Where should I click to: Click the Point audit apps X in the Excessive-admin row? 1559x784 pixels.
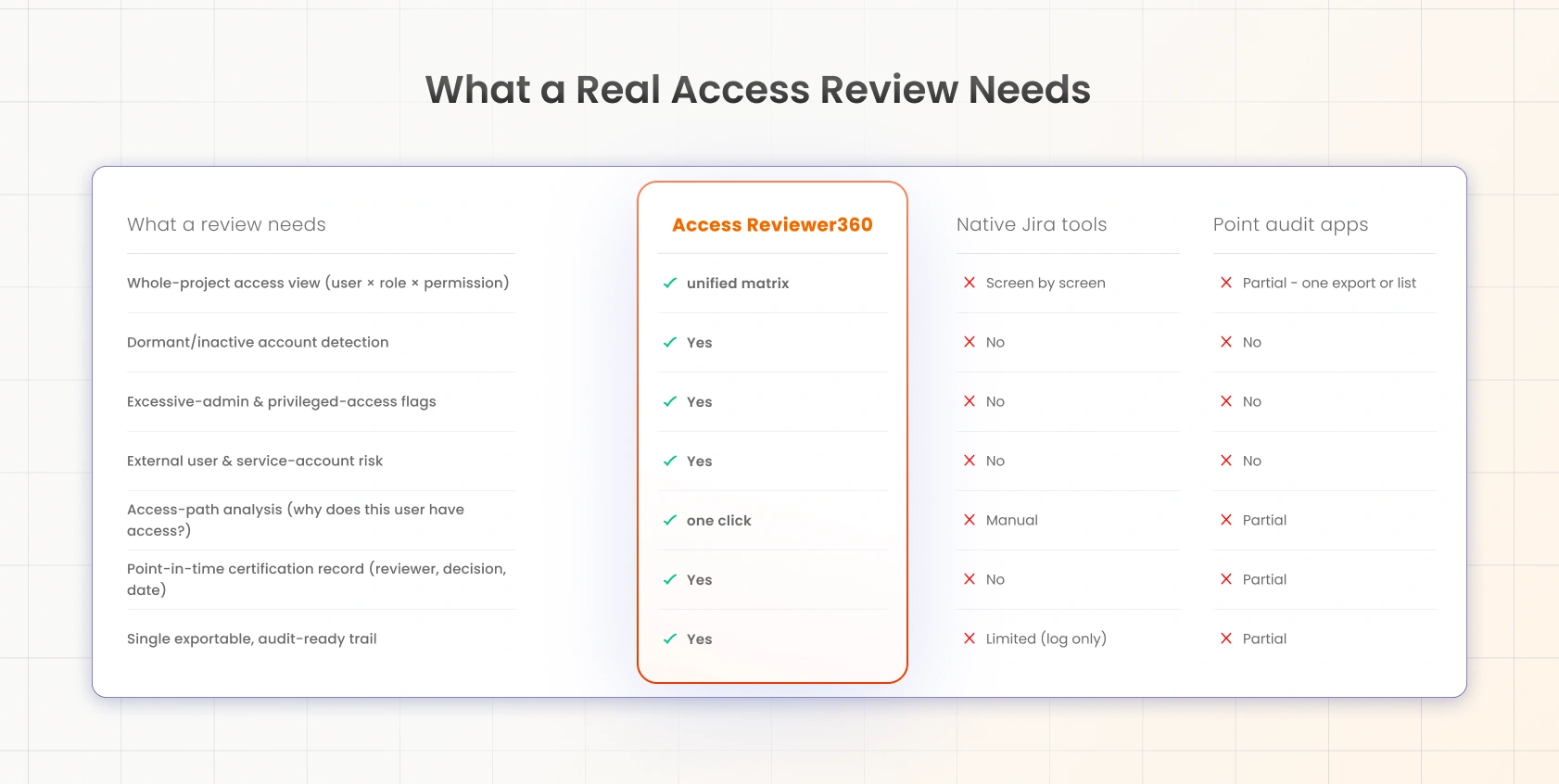tap(1226, 401)
